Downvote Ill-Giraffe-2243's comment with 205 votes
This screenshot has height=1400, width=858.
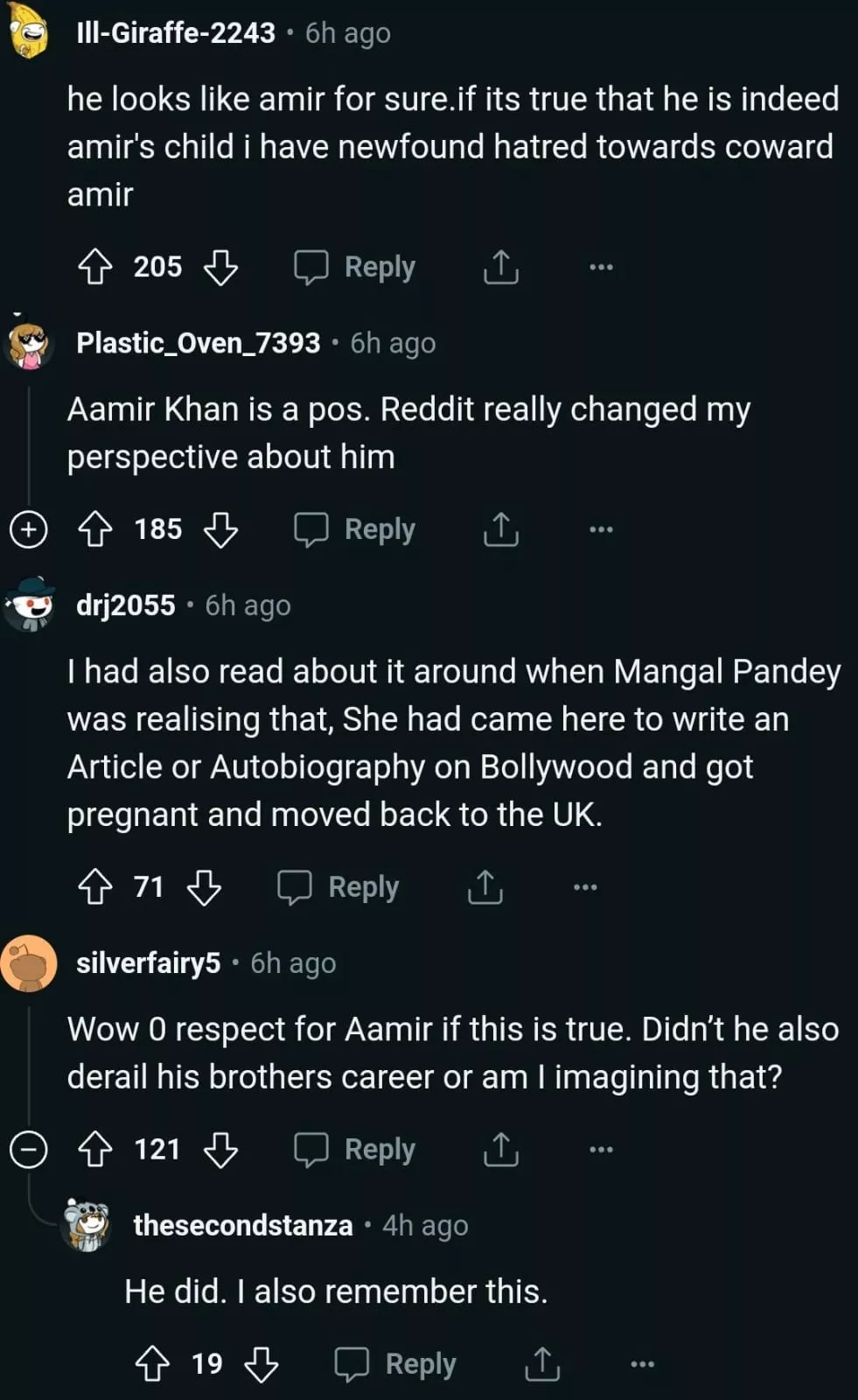220,267
